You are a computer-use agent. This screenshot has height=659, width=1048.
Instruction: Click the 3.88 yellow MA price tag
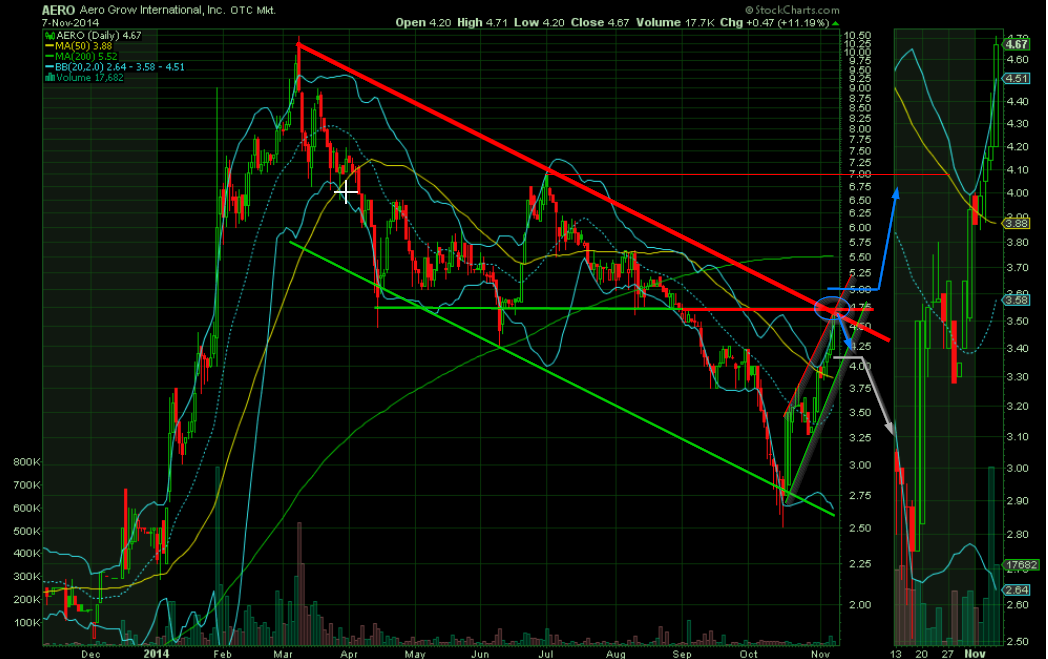pos(1018,224)
